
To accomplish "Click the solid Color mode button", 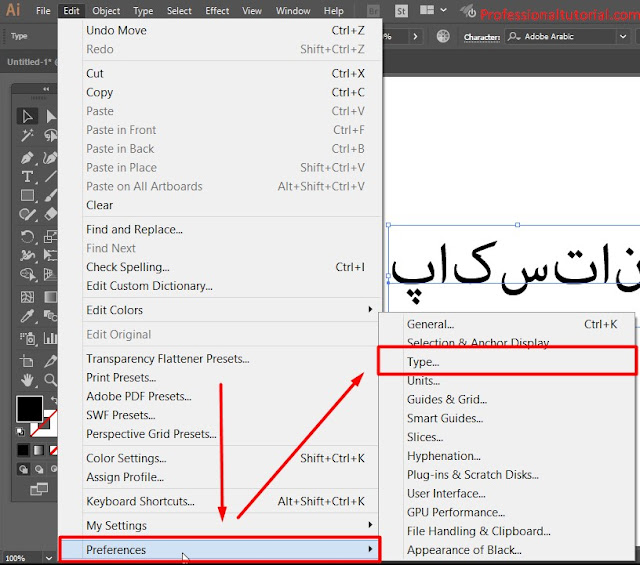I will point(23,450).
